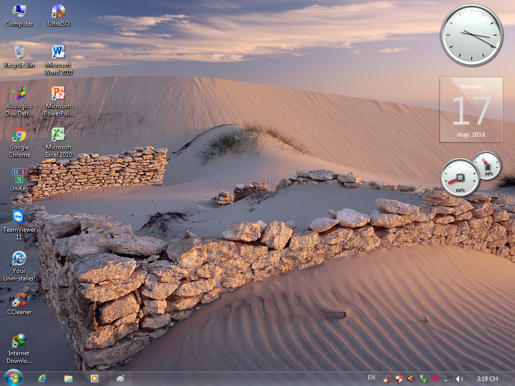Click the large CPU meter dial gadget

(x=460, y=178)
